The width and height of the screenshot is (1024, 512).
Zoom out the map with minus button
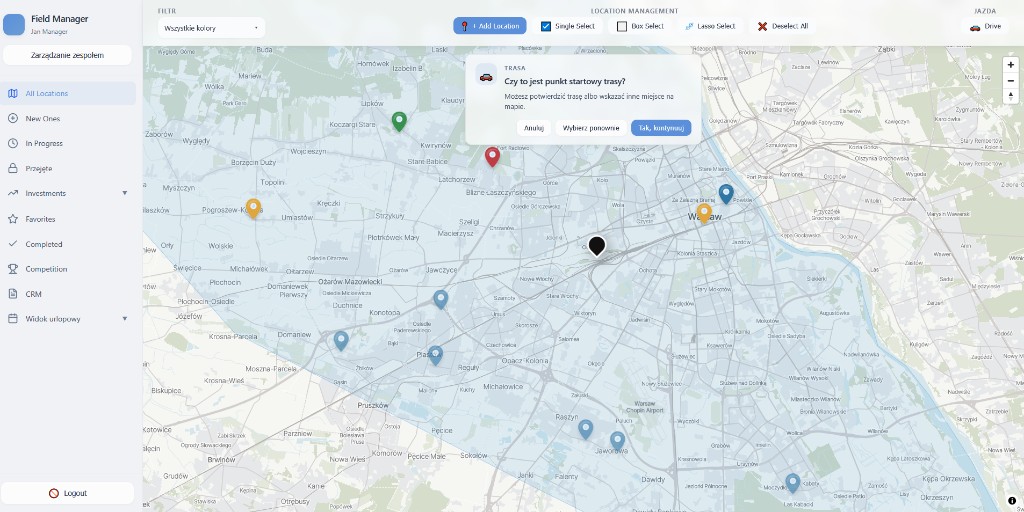(1010, 80)
